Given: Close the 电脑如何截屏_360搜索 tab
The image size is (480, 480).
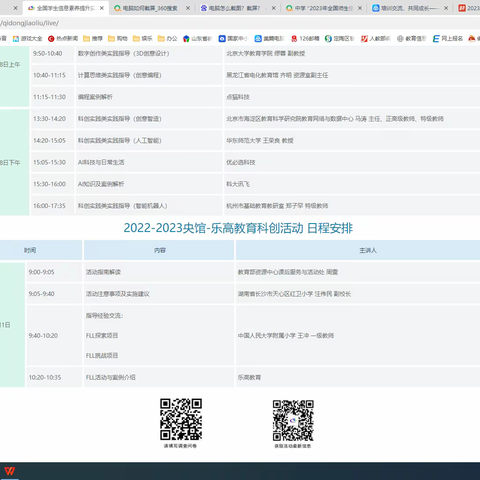Looking at the screenshot, I should 188,8.
